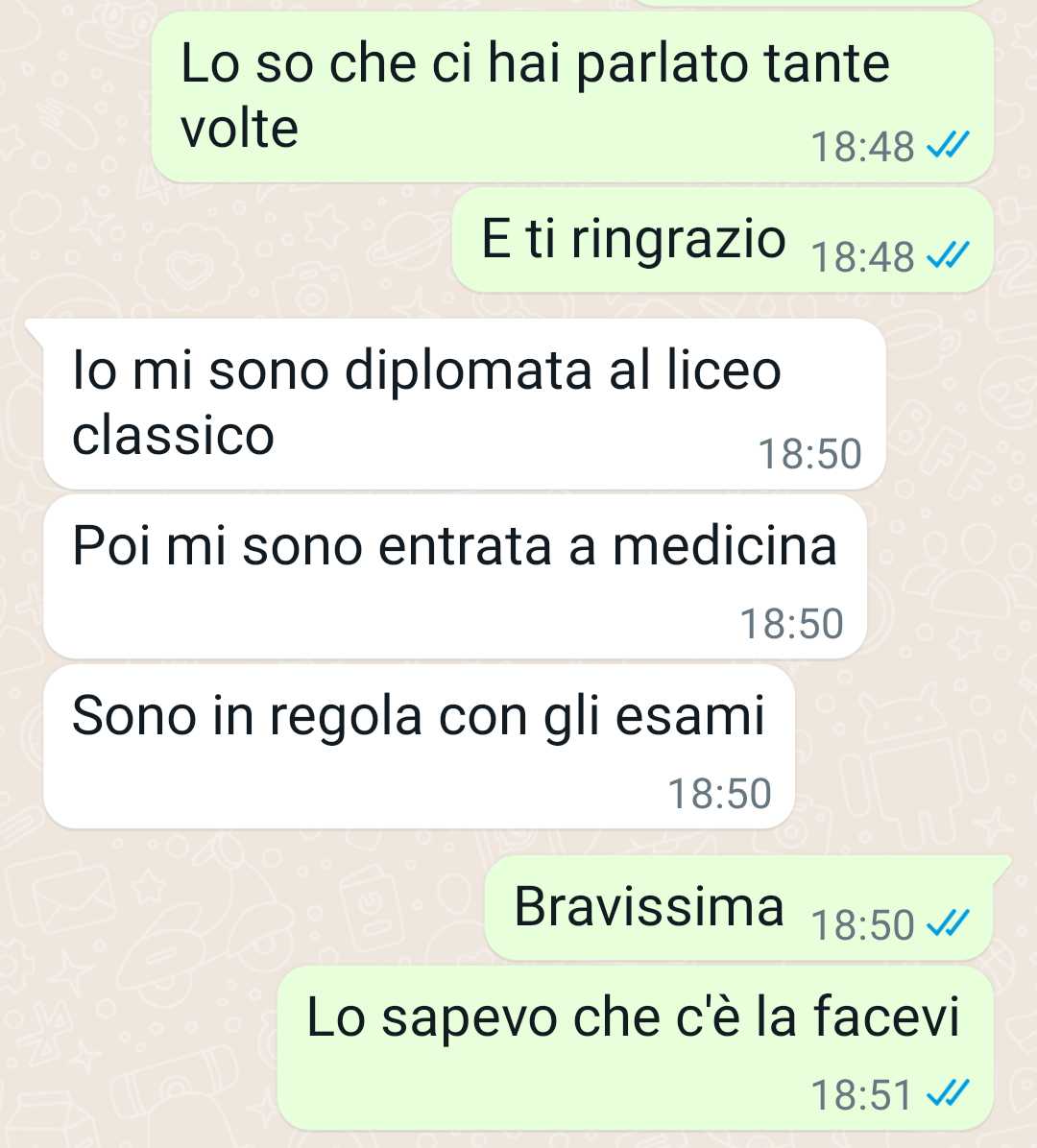1037x1148 pixels.
Task: Tap the 18:50 timestamp beside "Bravissima"
Action: (862, 924)
